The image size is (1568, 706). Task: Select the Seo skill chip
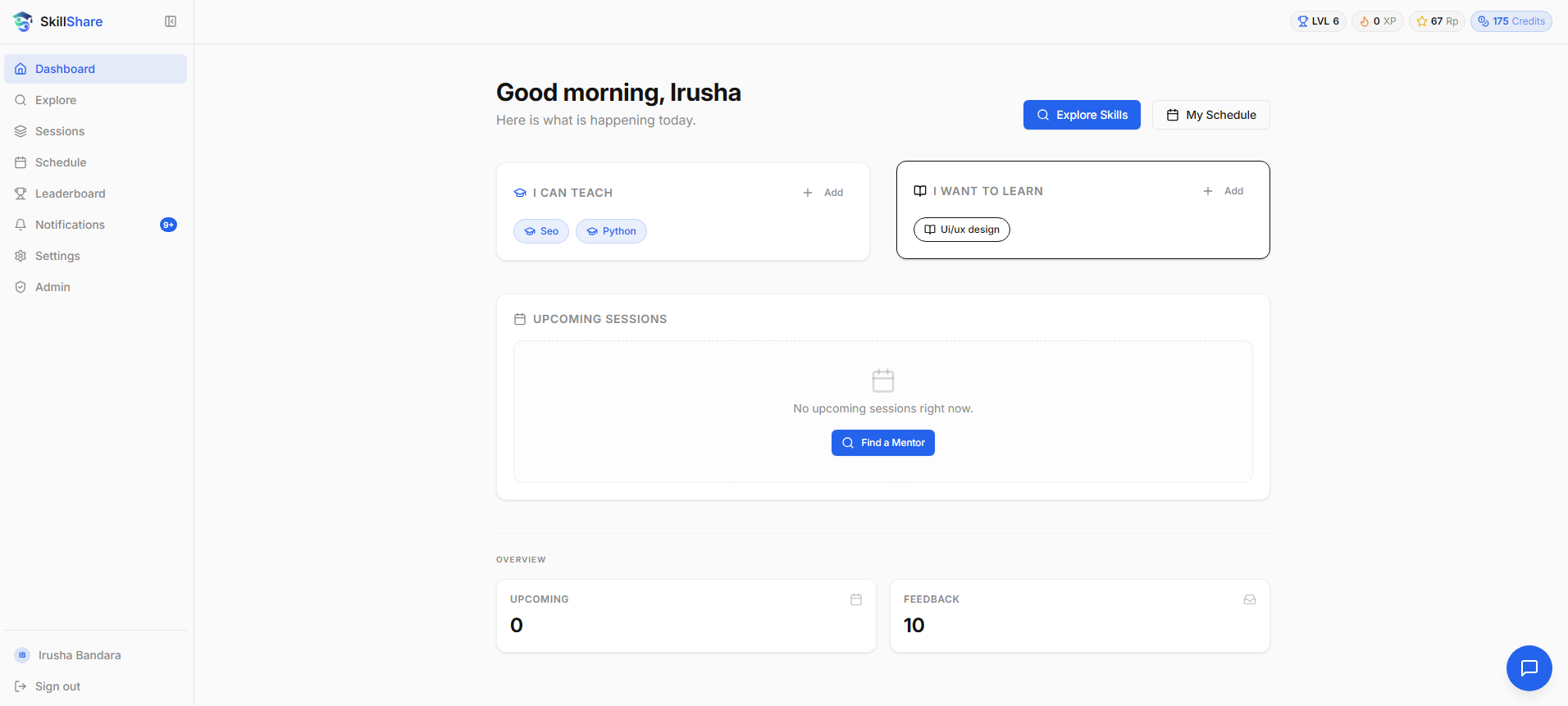(541, 231)
